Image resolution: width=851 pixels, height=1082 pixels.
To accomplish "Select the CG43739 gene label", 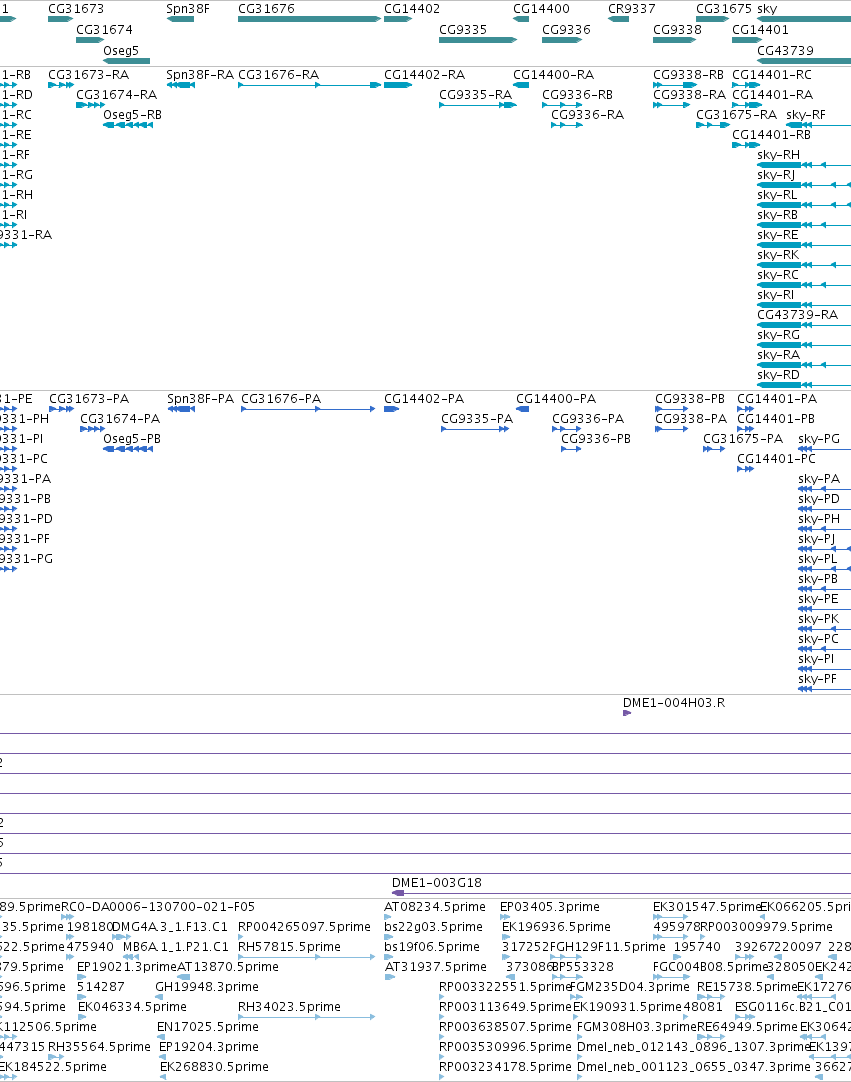I will click(x=785, y=50).
